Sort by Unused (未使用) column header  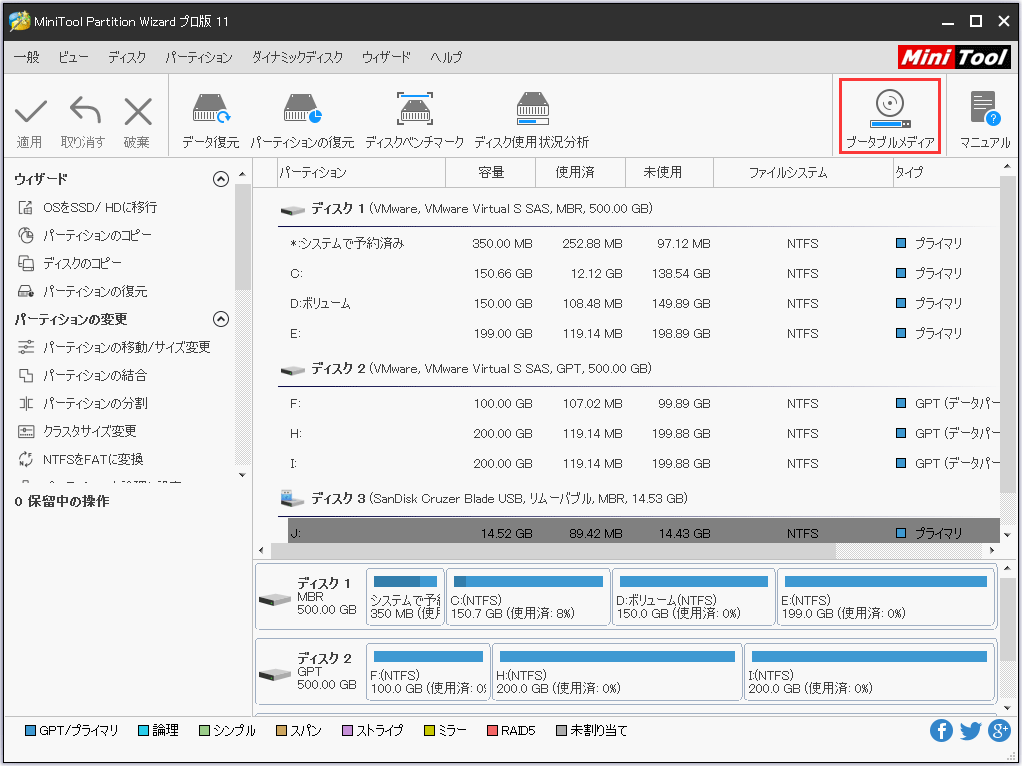pos(669,173)
